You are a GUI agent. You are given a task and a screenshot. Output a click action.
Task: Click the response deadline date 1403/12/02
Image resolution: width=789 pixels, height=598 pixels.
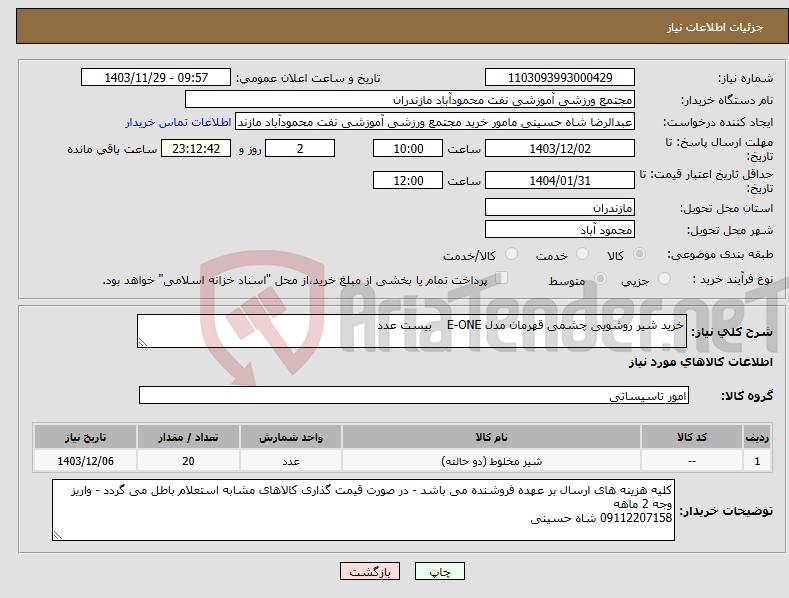point(560,148)
